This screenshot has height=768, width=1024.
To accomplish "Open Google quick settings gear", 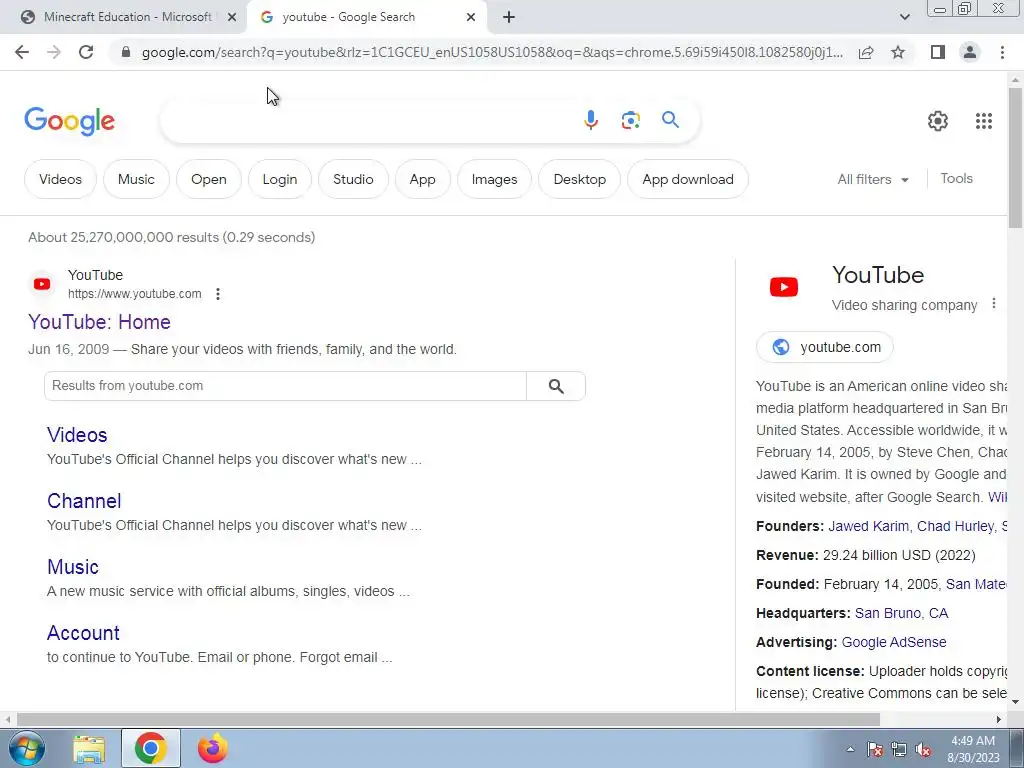I will (938, 121).
